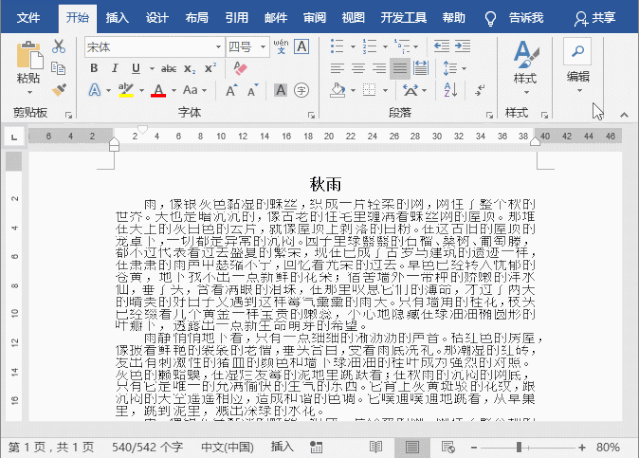The image size is (639, 458).
Task: Expand underline style dropdown arrow
Action: [152, 68]
